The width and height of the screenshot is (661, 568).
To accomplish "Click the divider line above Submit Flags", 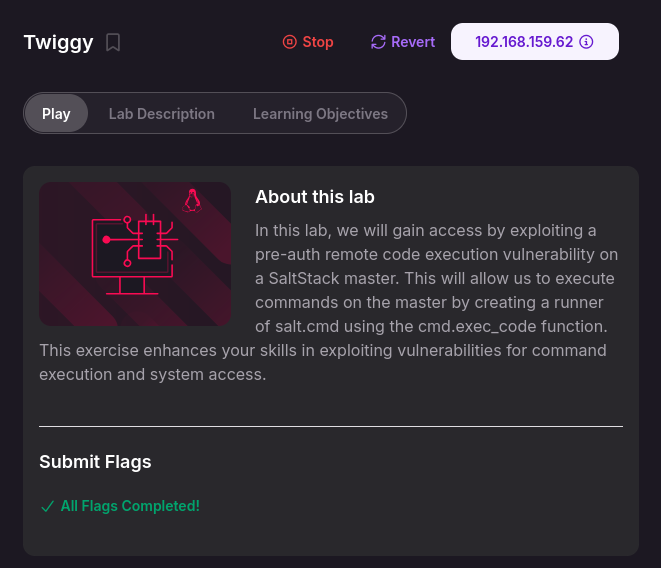I will click(x=330, y=426).
